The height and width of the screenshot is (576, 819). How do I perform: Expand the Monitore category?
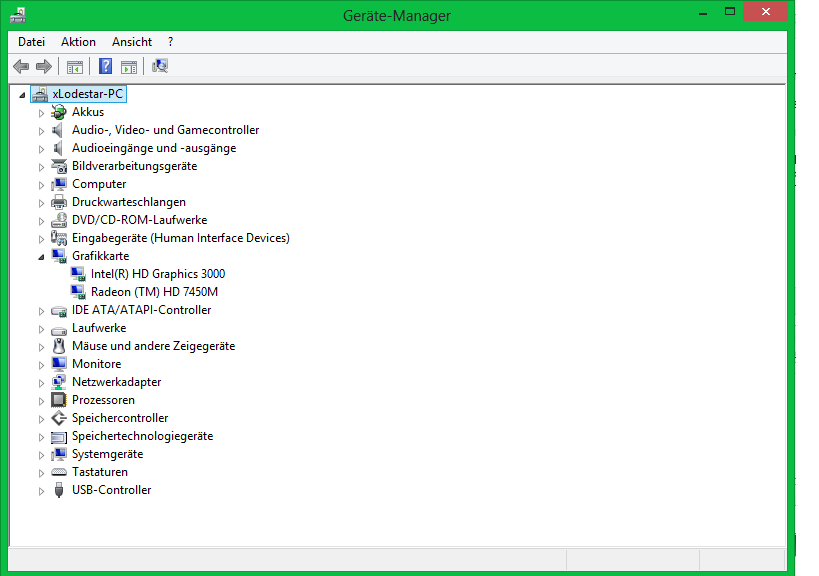[x=41, y=365]
